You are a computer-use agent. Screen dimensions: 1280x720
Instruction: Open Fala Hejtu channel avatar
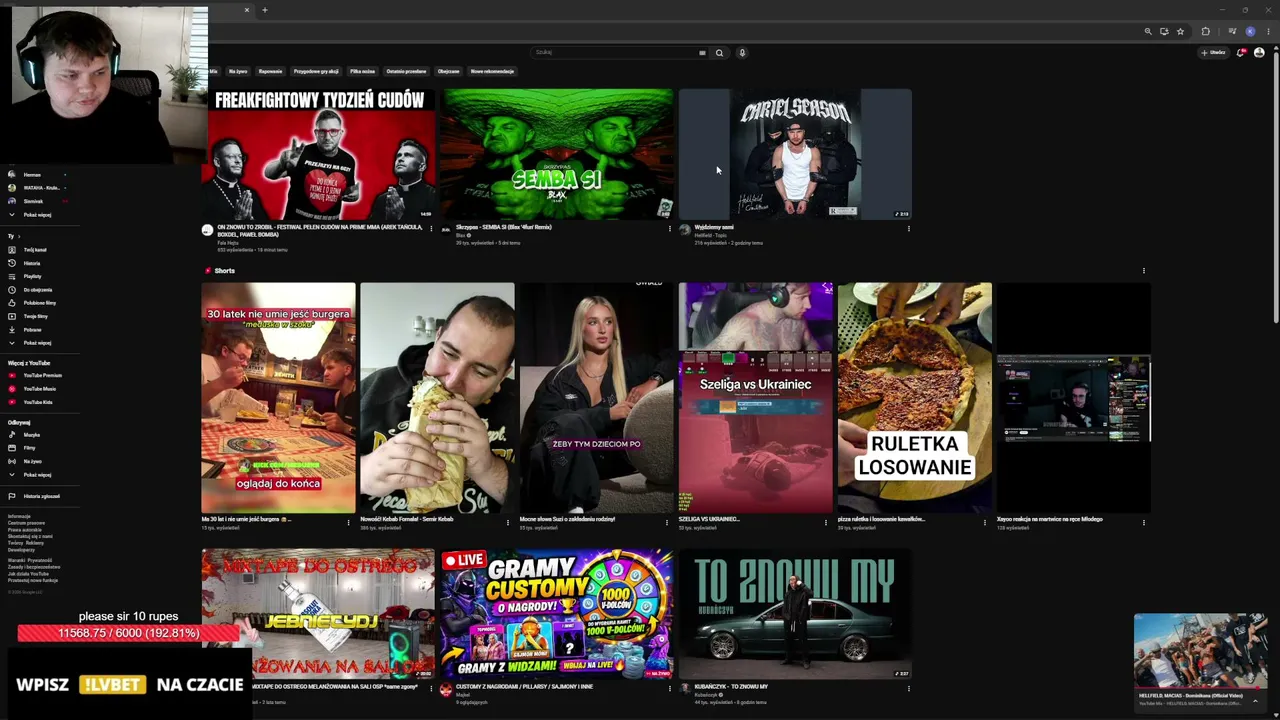(x=207, y=230)
